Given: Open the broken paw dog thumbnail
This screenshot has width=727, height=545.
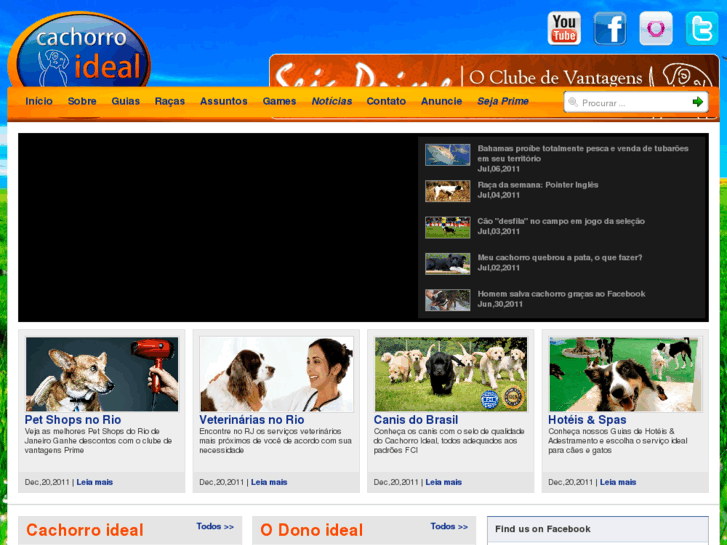Looking at the screenshot, I should click(x=447, y=263).
